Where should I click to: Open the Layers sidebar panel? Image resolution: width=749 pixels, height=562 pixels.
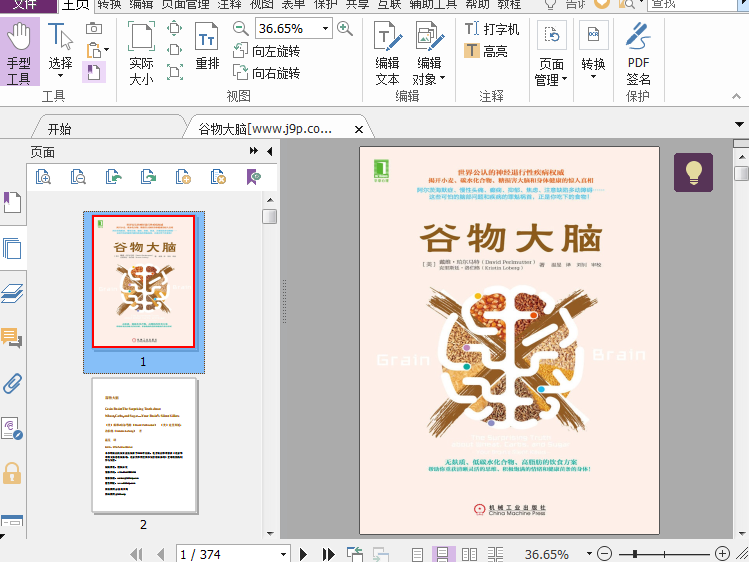[x=12, y=293]
